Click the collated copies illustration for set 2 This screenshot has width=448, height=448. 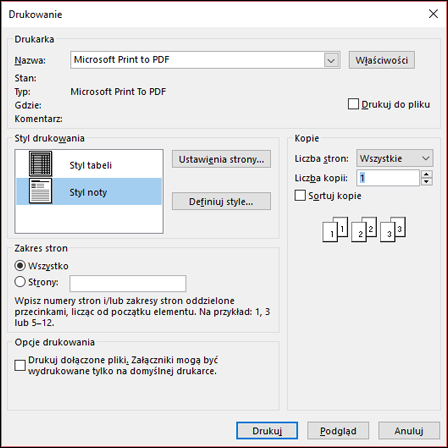pyautogui.click(x=364, y=229)
